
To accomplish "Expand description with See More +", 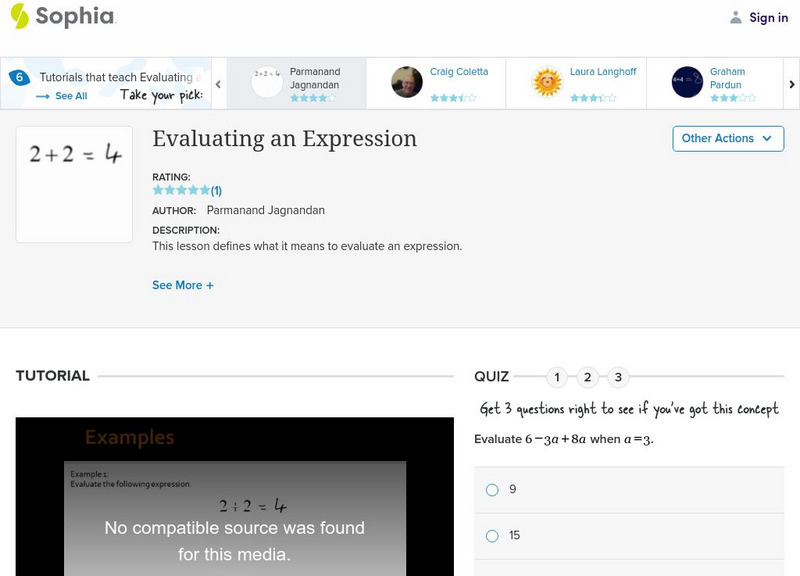I will click(183, 285).
